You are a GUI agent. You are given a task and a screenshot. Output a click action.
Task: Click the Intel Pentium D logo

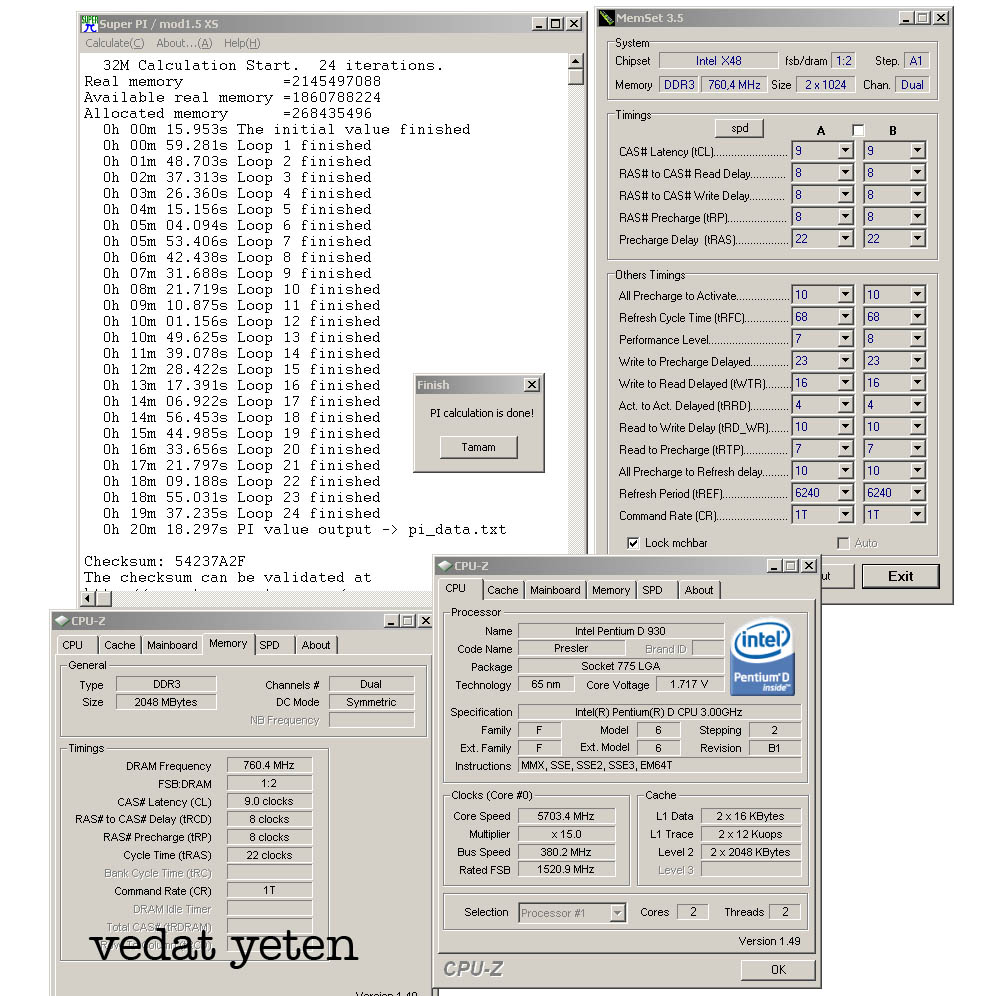pos(762,657)
